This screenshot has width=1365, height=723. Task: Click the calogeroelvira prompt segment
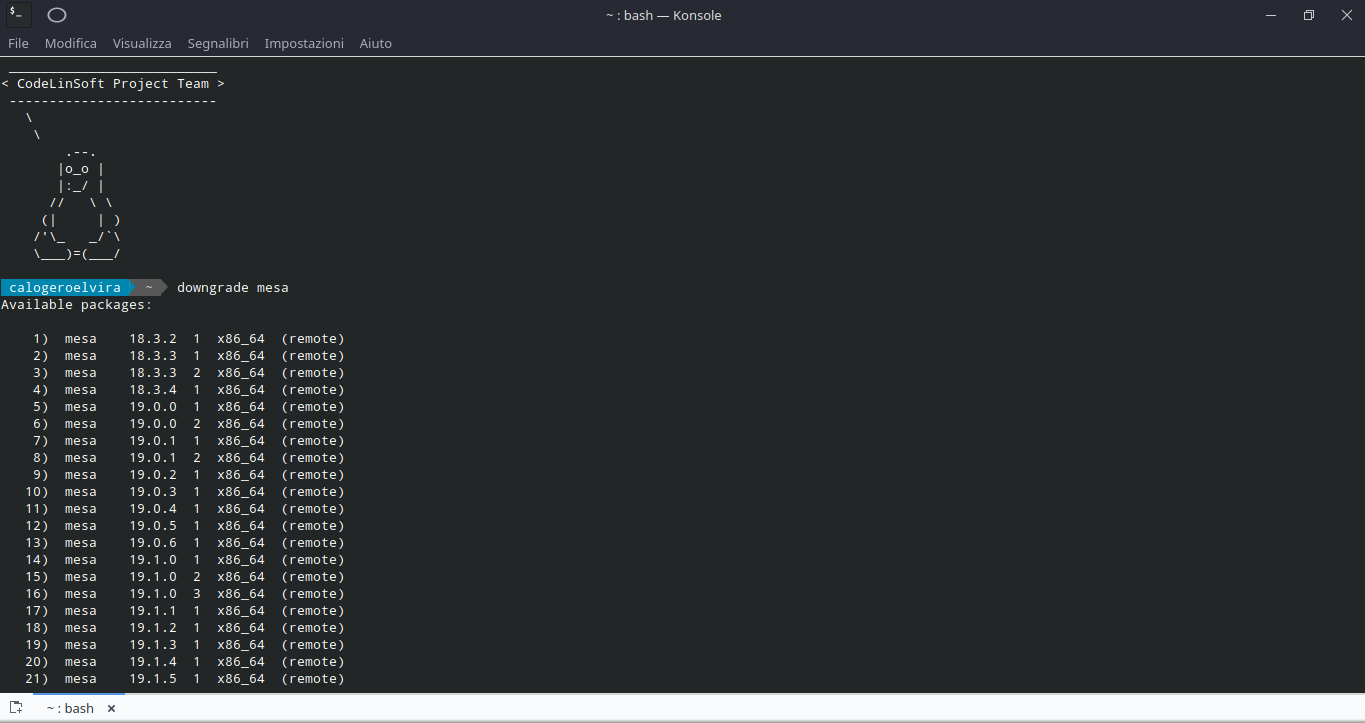pyautogui.click(x=64, y=288)
